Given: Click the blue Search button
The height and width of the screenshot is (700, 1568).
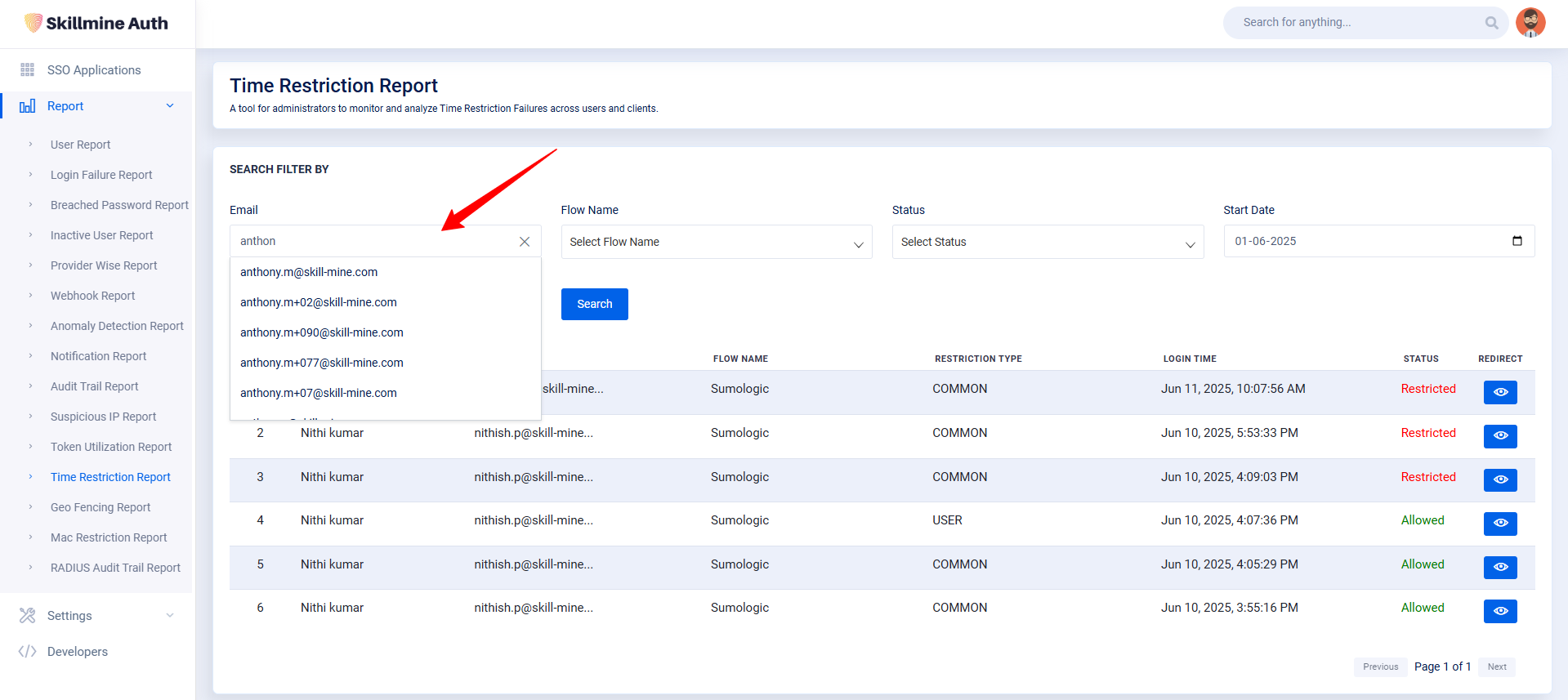Looking at the screenshot, I should [x=594, y=304].
